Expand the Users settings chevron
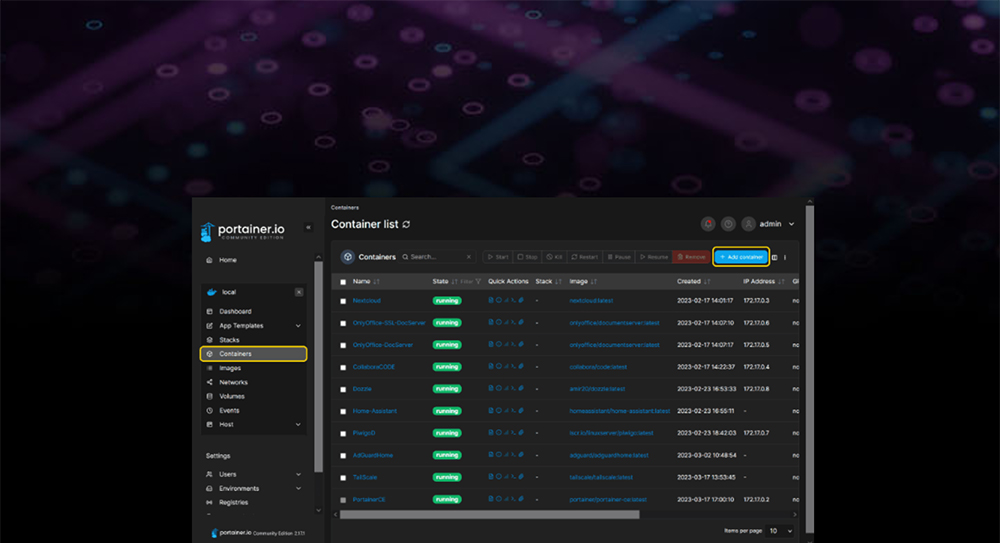 (x=298, y=475)
